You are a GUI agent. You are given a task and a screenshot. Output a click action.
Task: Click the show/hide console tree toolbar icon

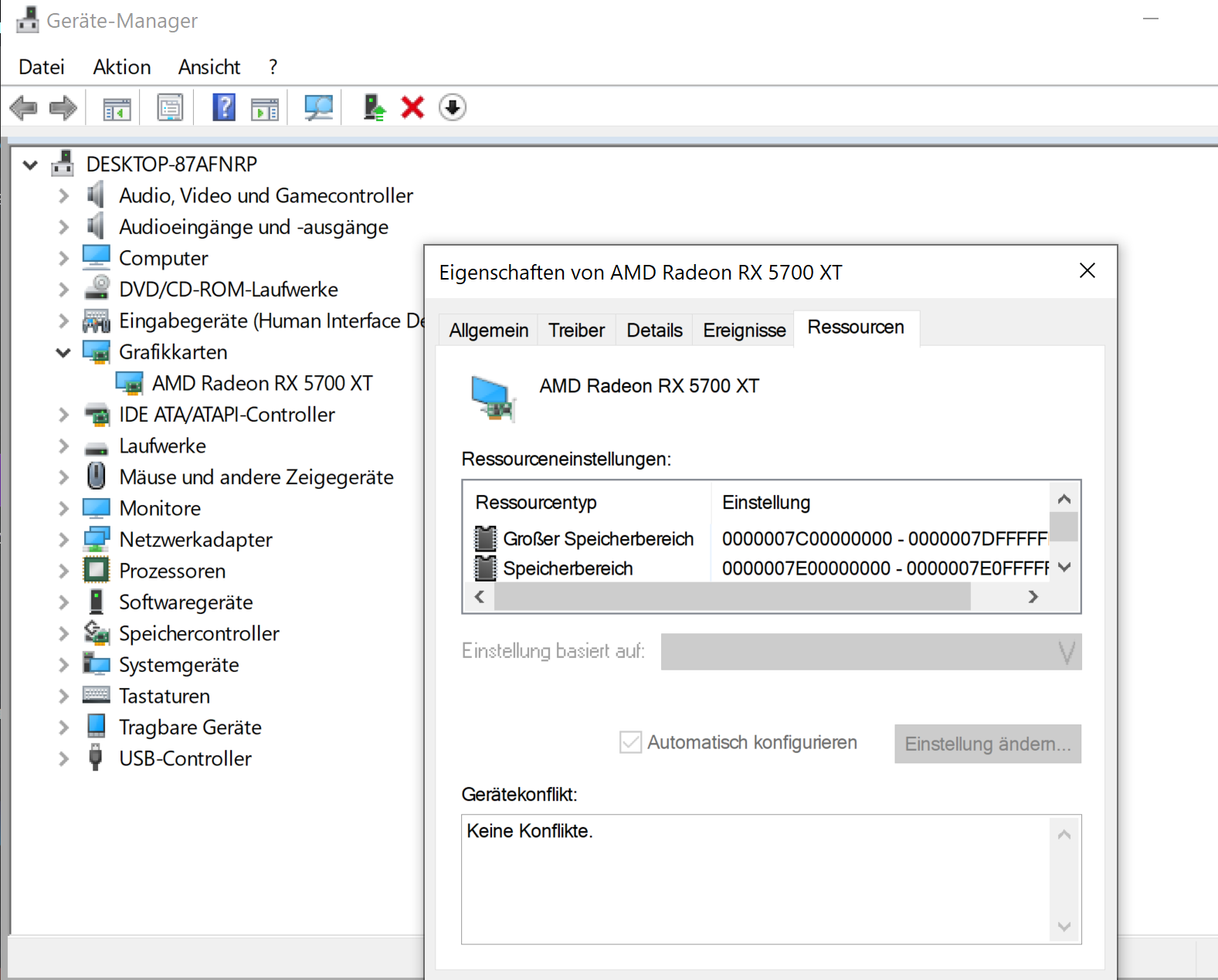click(x=117, y=108)
